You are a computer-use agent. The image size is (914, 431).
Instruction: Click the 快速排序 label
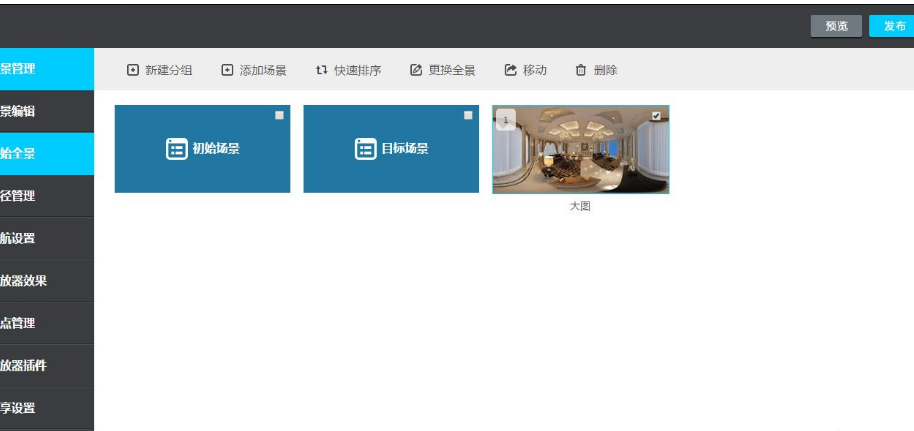pos(357,71)
